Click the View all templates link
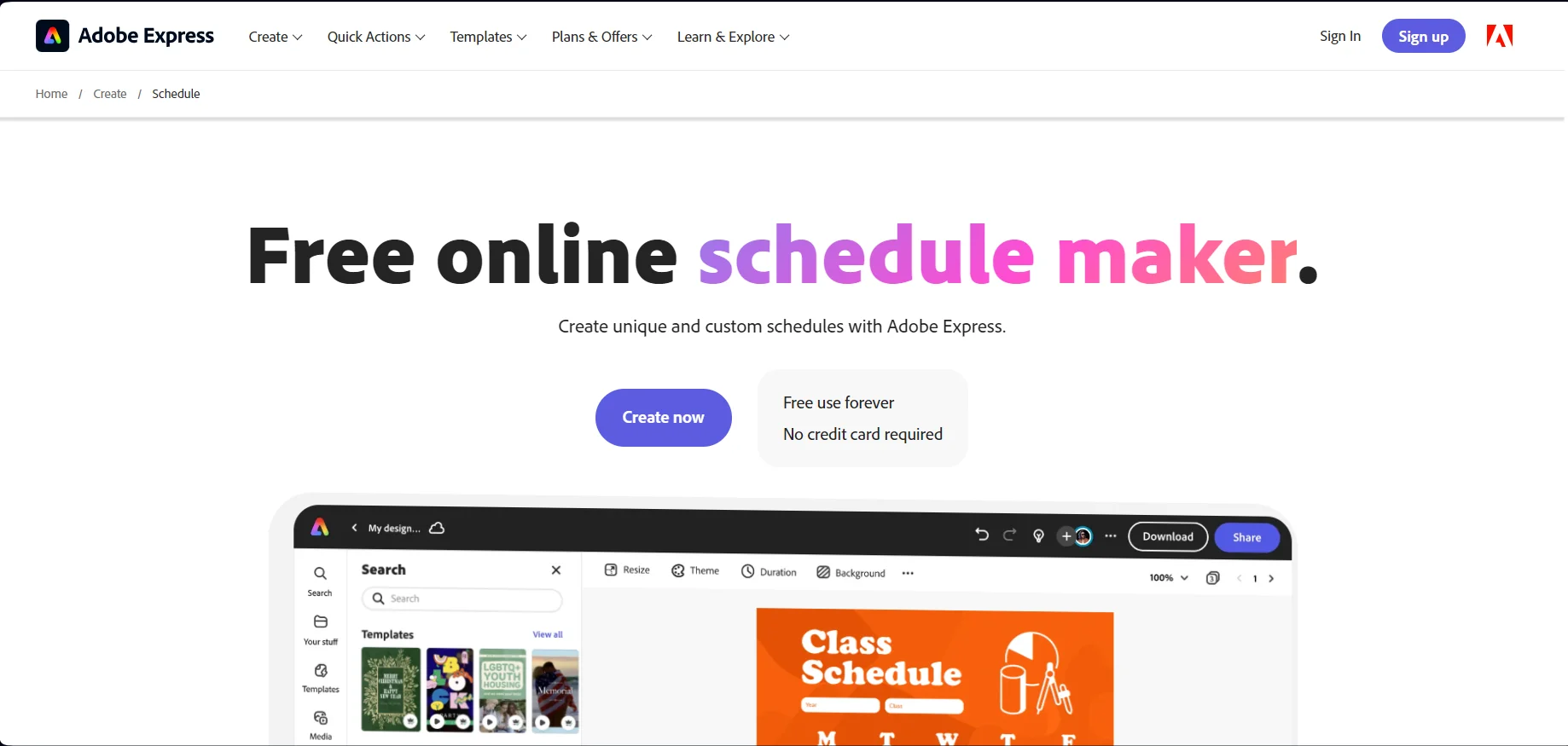The image size is (1568, 746). (x=548, y=634)
